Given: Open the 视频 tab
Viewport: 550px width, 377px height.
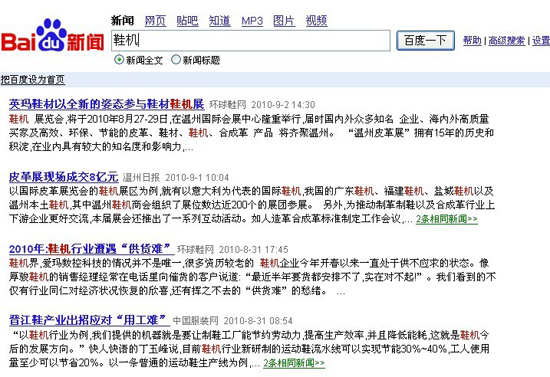Looking at the screenshot, I should (316, 21).
